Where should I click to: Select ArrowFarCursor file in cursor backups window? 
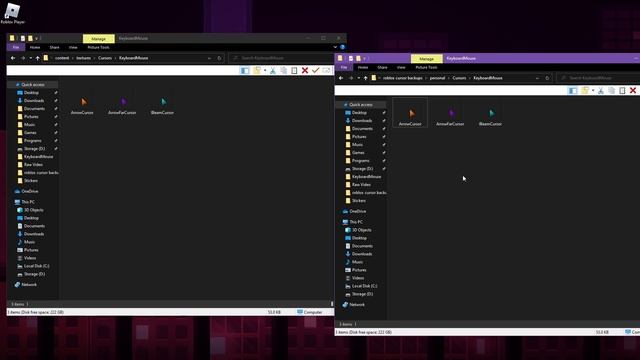click(x=450, y=117)
